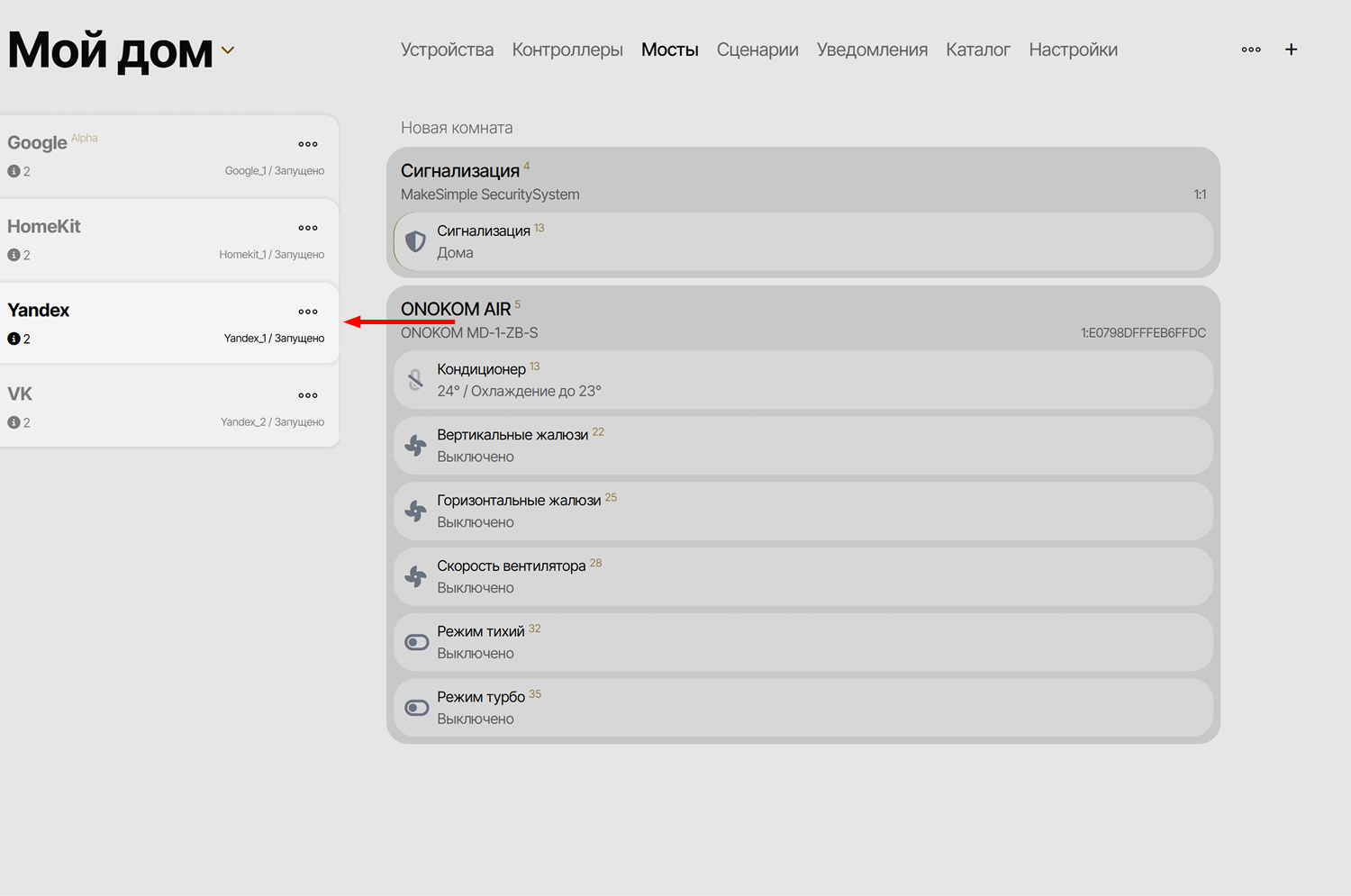Click the info icon on HomeKit bridge
Image resolution: width=1351 pixels, height=896 pixels.
(x=14, y=255)
